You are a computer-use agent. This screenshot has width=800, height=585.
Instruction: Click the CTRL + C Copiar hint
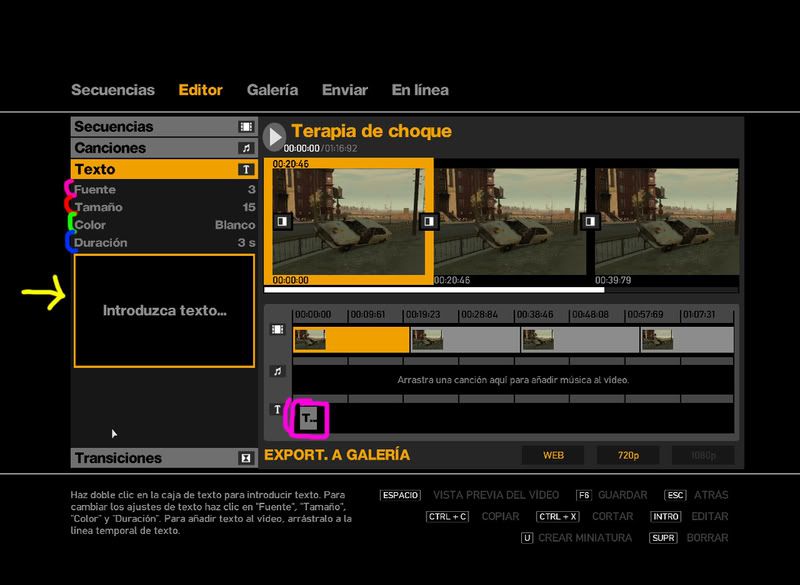(x=473, y=517)
